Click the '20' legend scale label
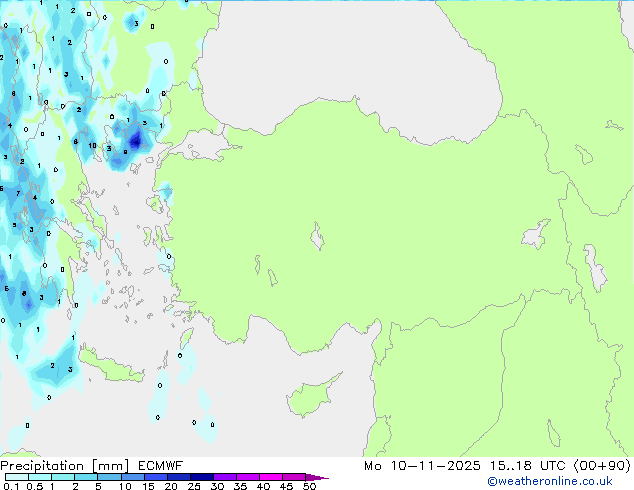 coord(171,486)
